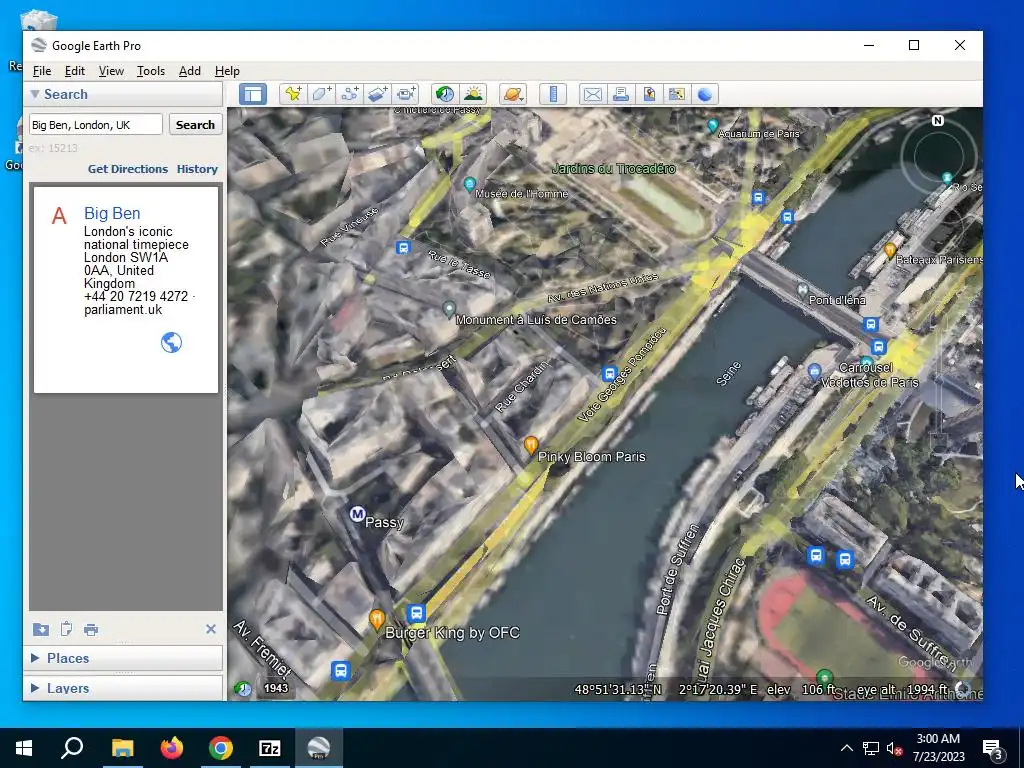Viewport: 1024px width, 768px height.
Task: Open the Add menu
Action: click(189, 71)
